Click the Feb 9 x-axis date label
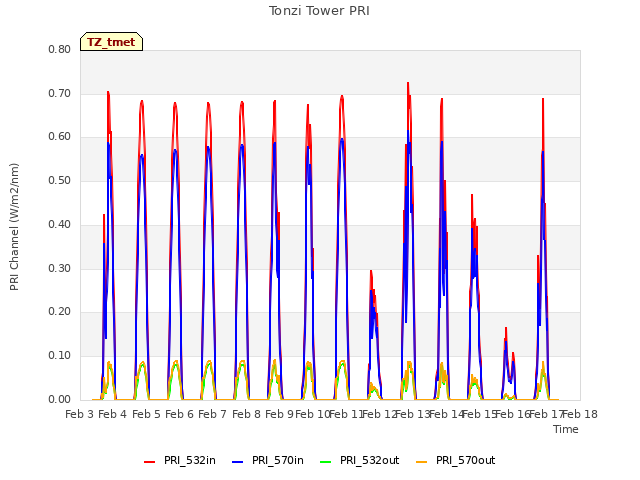Image resolution: width=640 pixels, height=480 pixels. 279,414
